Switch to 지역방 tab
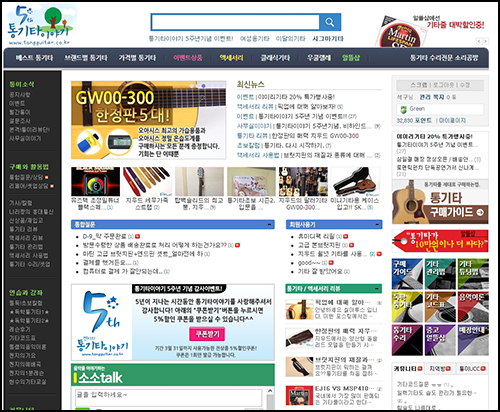The width and height of the screenshot is (500, 412). tap(440, 369)
